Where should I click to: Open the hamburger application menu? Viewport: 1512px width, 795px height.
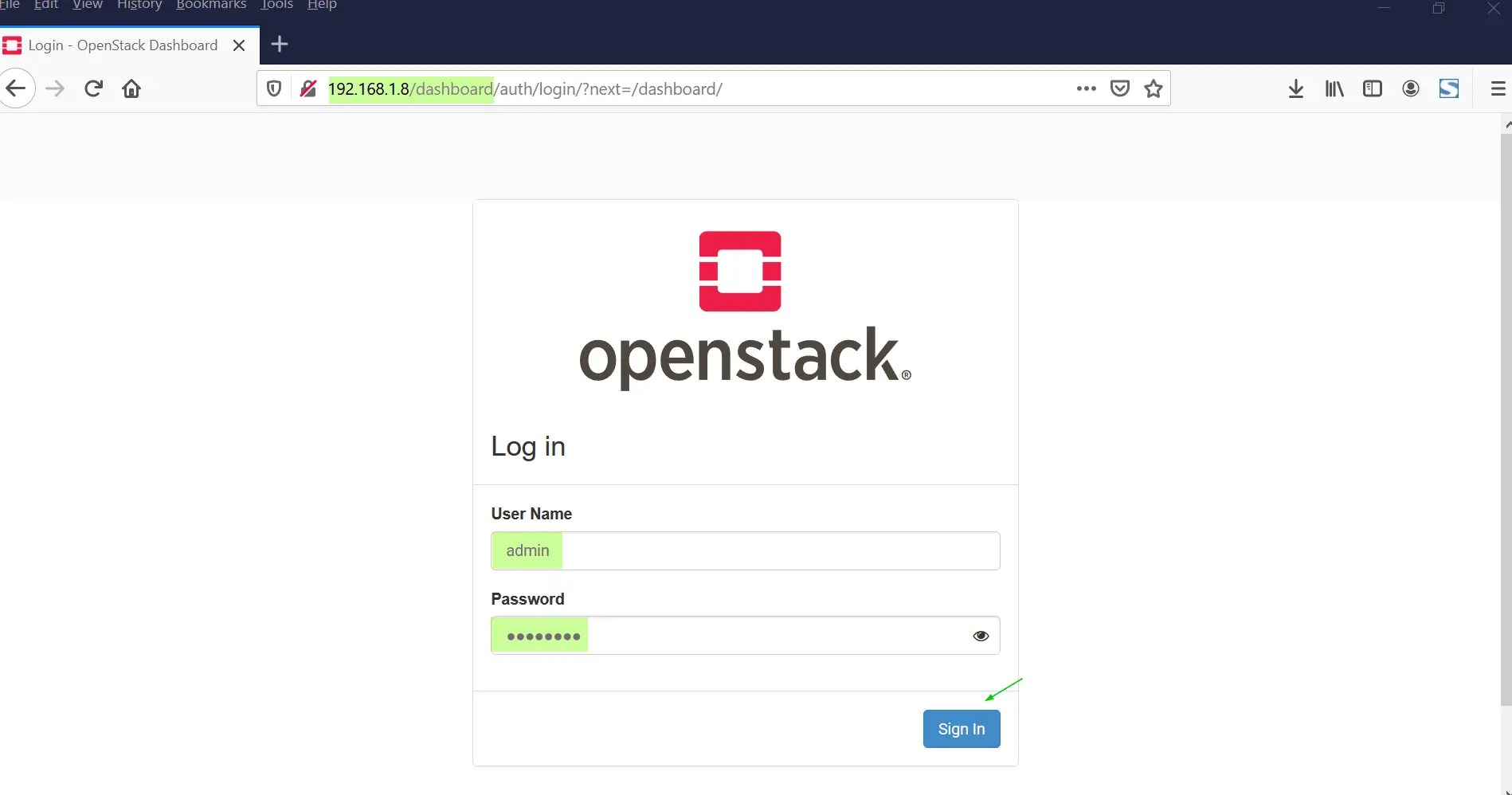(1498, 88)
